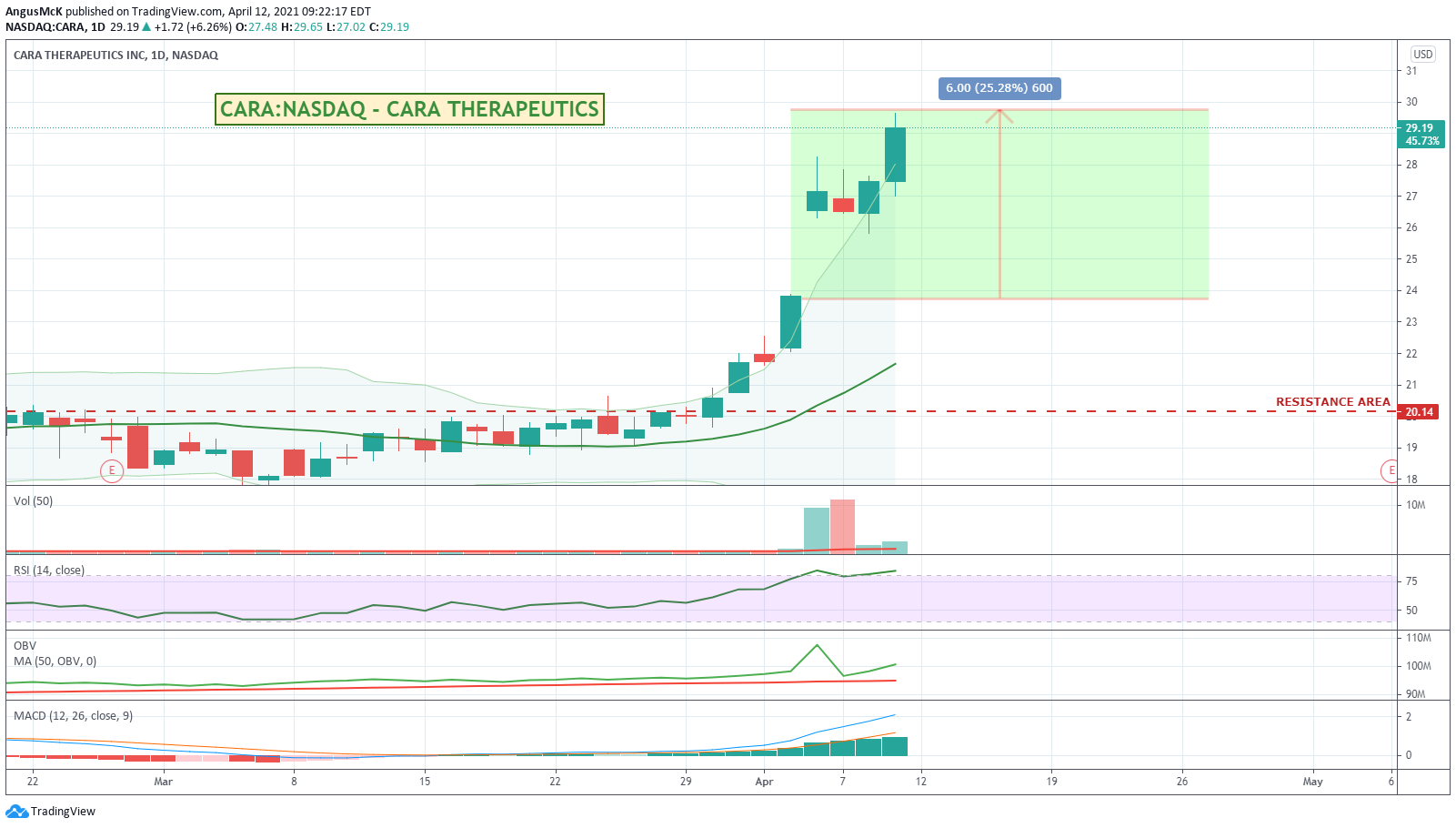Click the OBV indicator label
The height and width of the screenshot is (828, 1456).
pos(25,646)
